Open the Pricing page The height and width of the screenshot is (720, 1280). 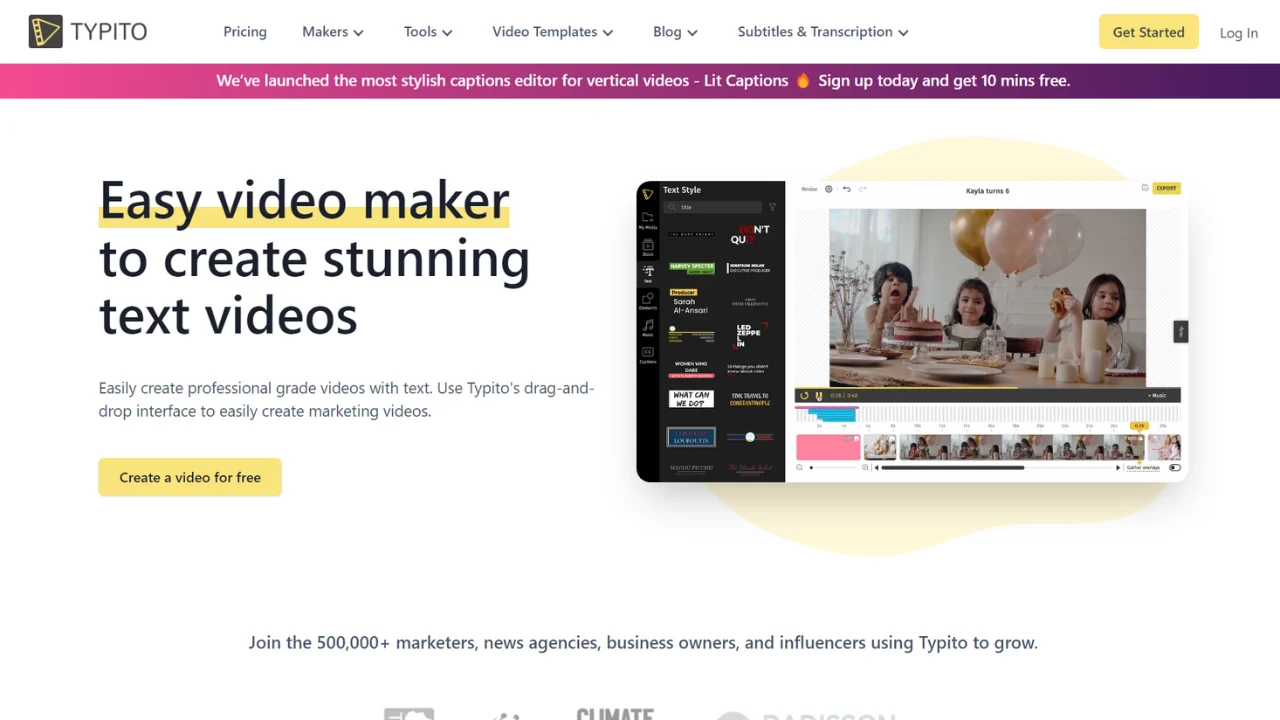click(x=245, y=32)
